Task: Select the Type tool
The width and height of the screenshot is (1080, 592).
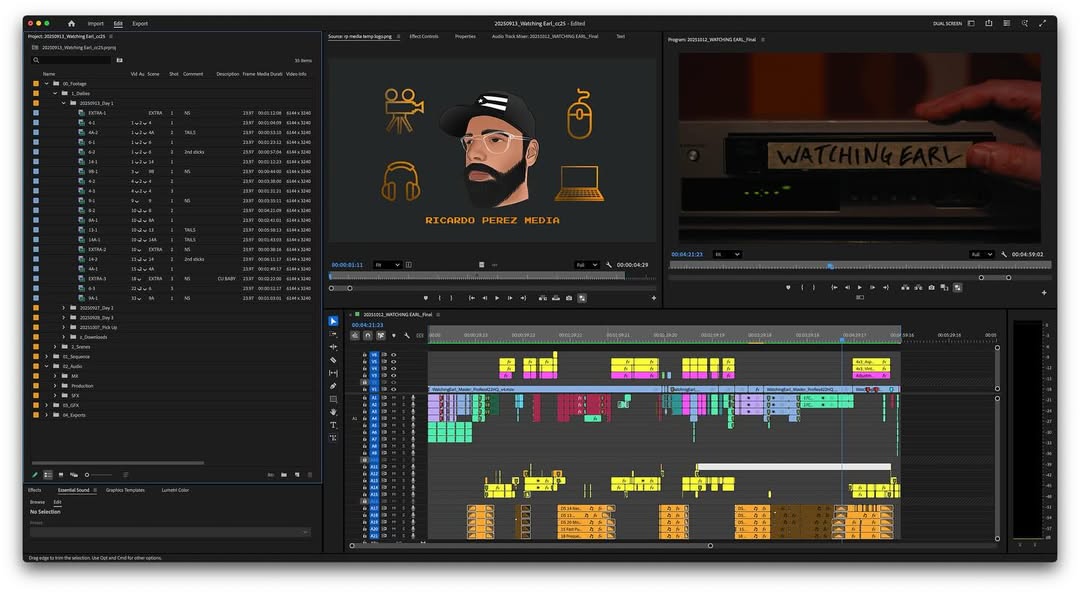Action: pyautogui.click(x=333, y=425)
